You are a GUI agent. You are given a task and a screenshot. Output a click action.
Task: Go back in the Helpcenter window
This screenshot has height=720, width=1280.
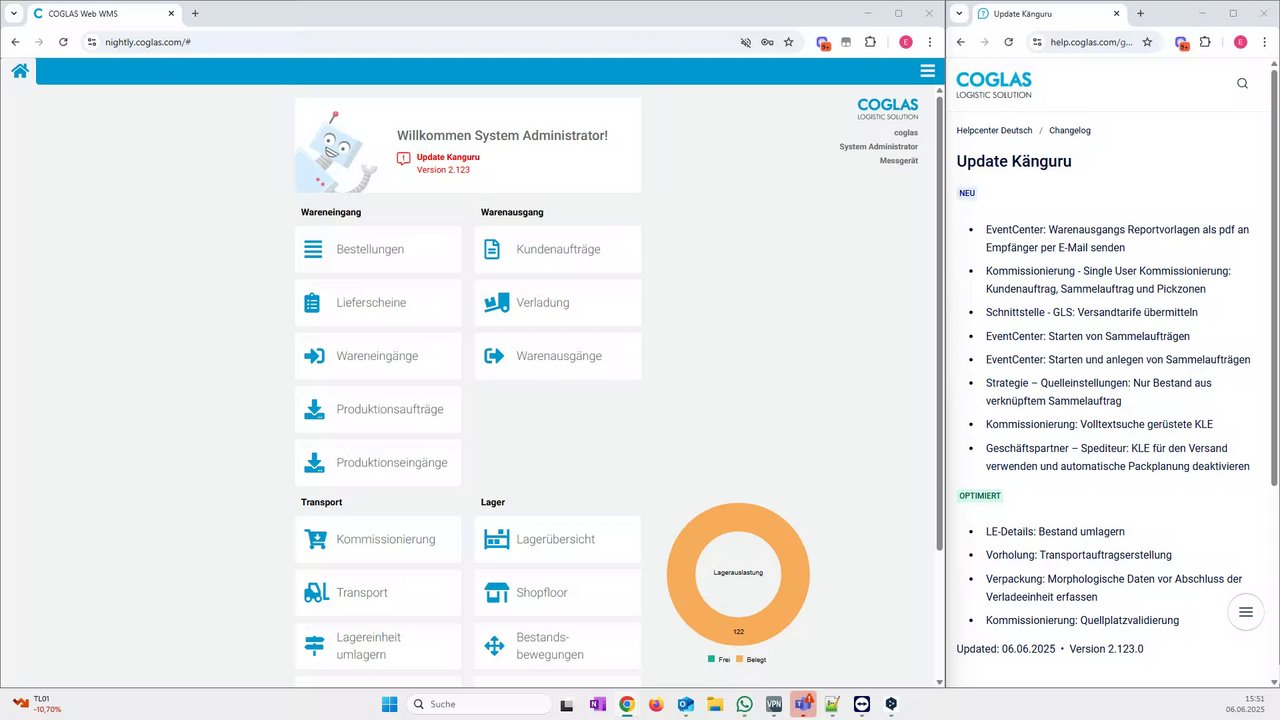click(x=961, y=42)
